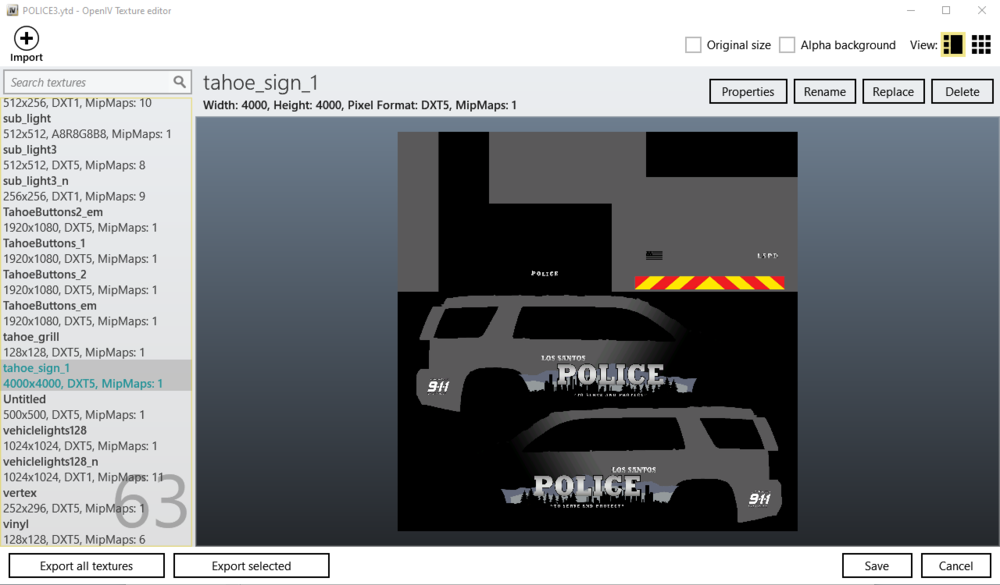This screenshot has width=1000, height=585.
Task: Click the Rename button
Action: click(x=824, y=91)
